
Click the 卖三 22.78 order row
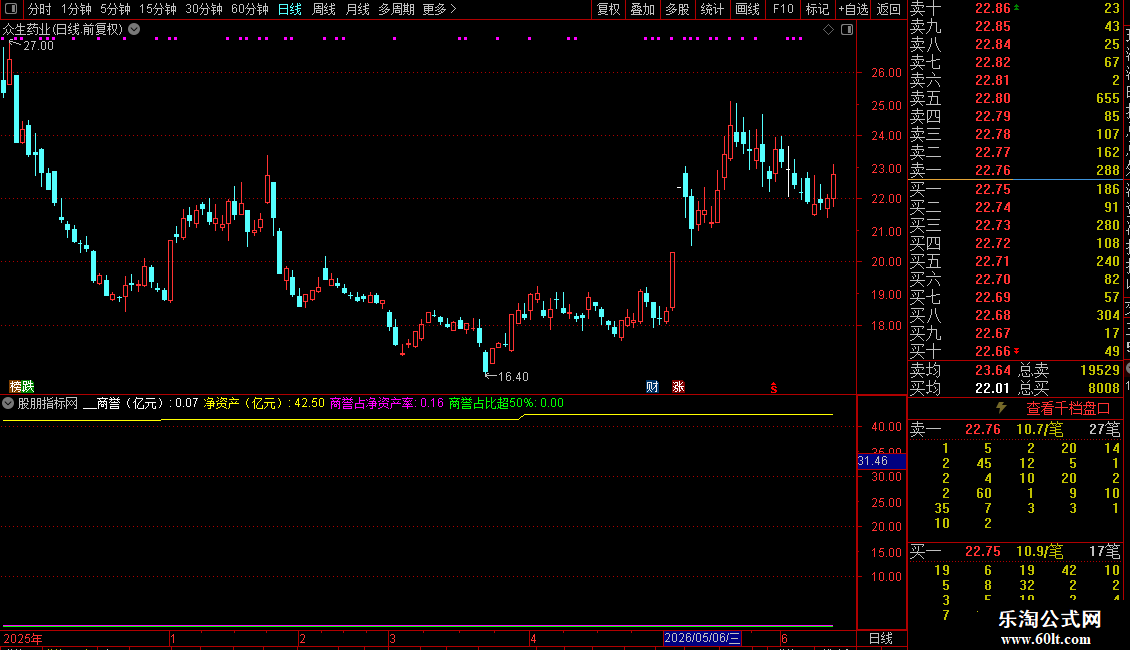click(x=1015, y=134)
